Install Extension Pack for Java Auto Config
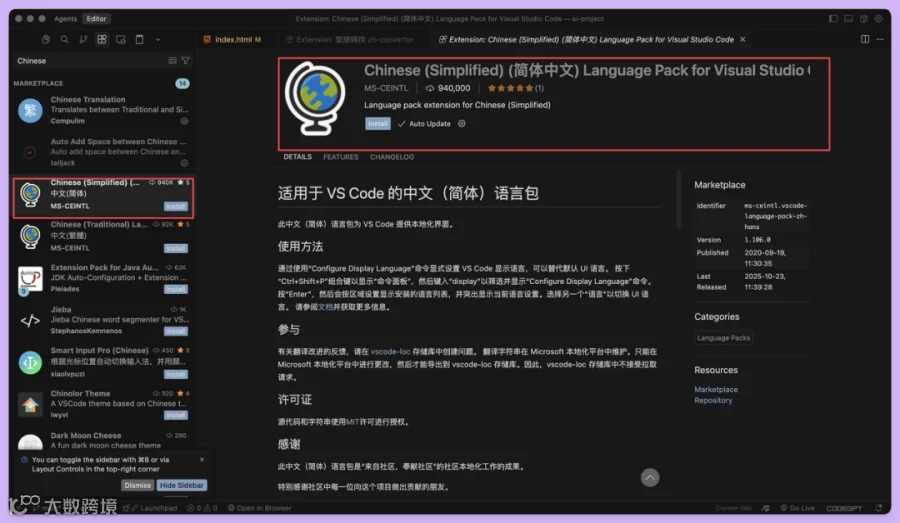This screenshot has width=900, height=523. point(176,289)
